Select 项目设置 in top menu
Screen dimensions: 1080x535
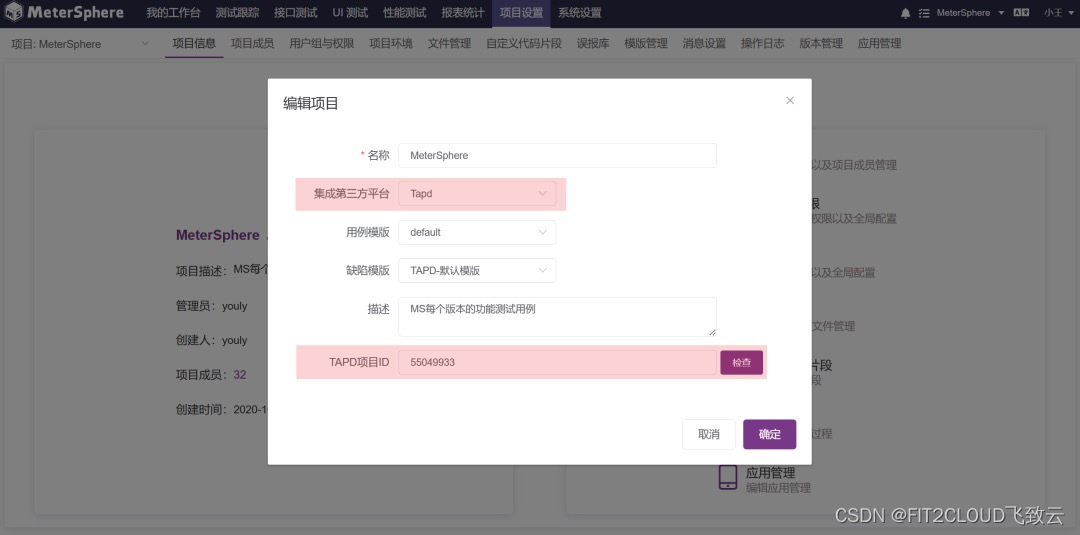(x=521, y=13)
